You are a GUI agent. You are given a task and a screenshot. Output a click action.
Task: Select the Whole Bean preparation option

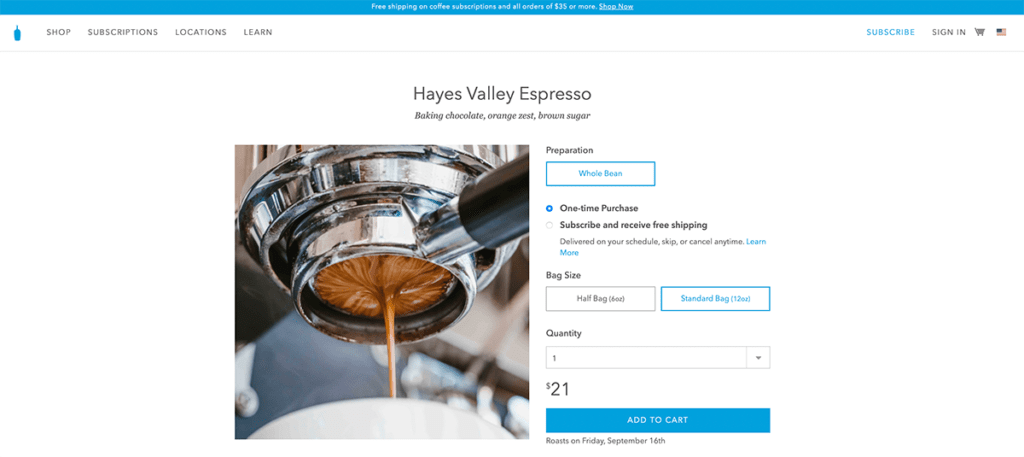point(600,174)
